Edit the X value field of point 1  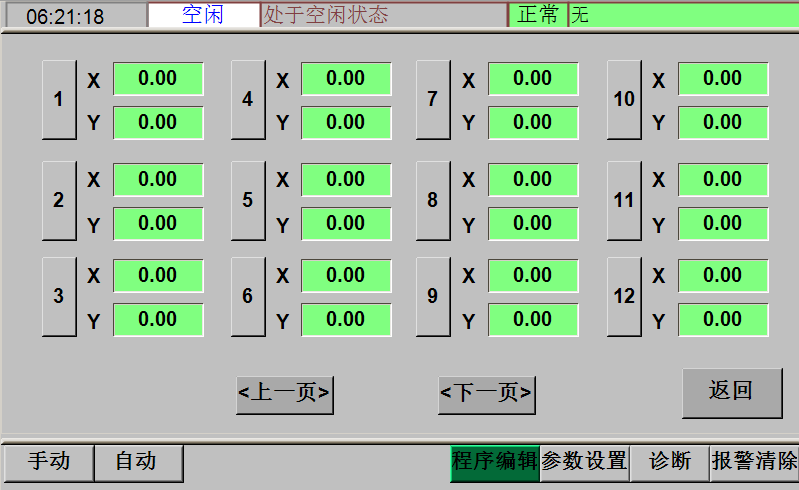158,79
